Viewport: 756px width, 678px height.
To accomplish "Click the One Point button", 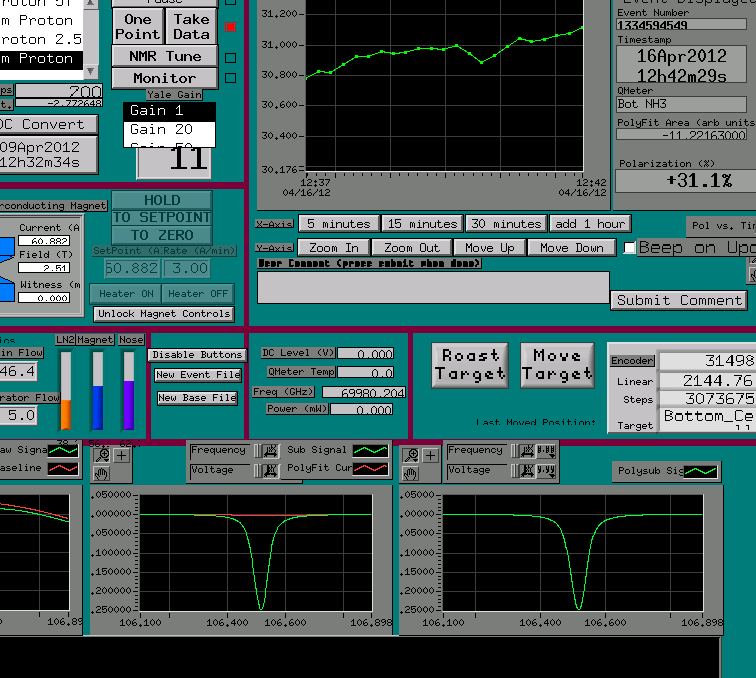I will [x=137, y=27].
